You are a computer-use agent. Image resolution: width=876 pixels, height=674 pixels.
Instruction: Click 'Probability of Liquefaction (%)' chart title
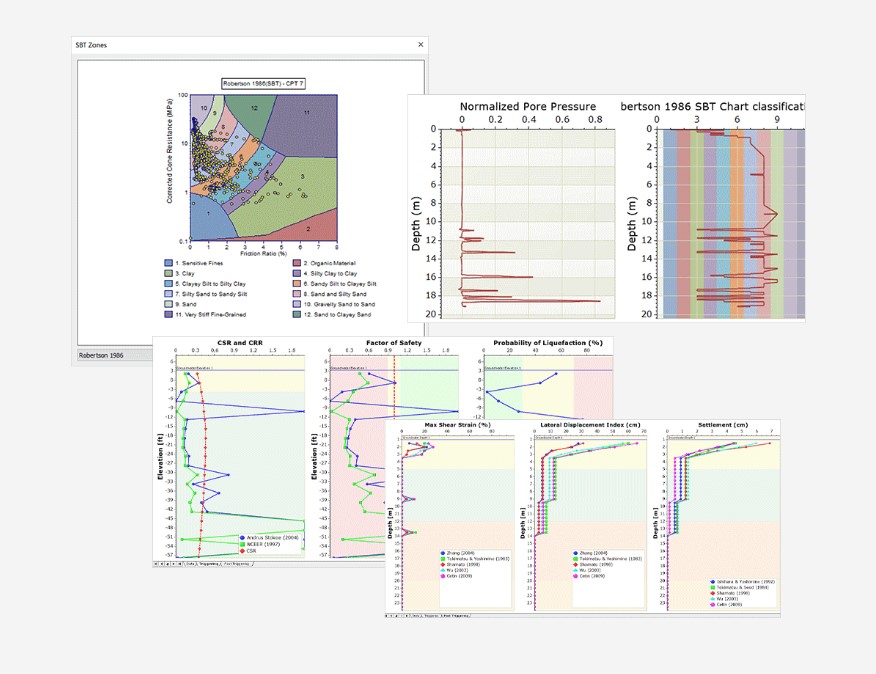[x=548, y=343]
